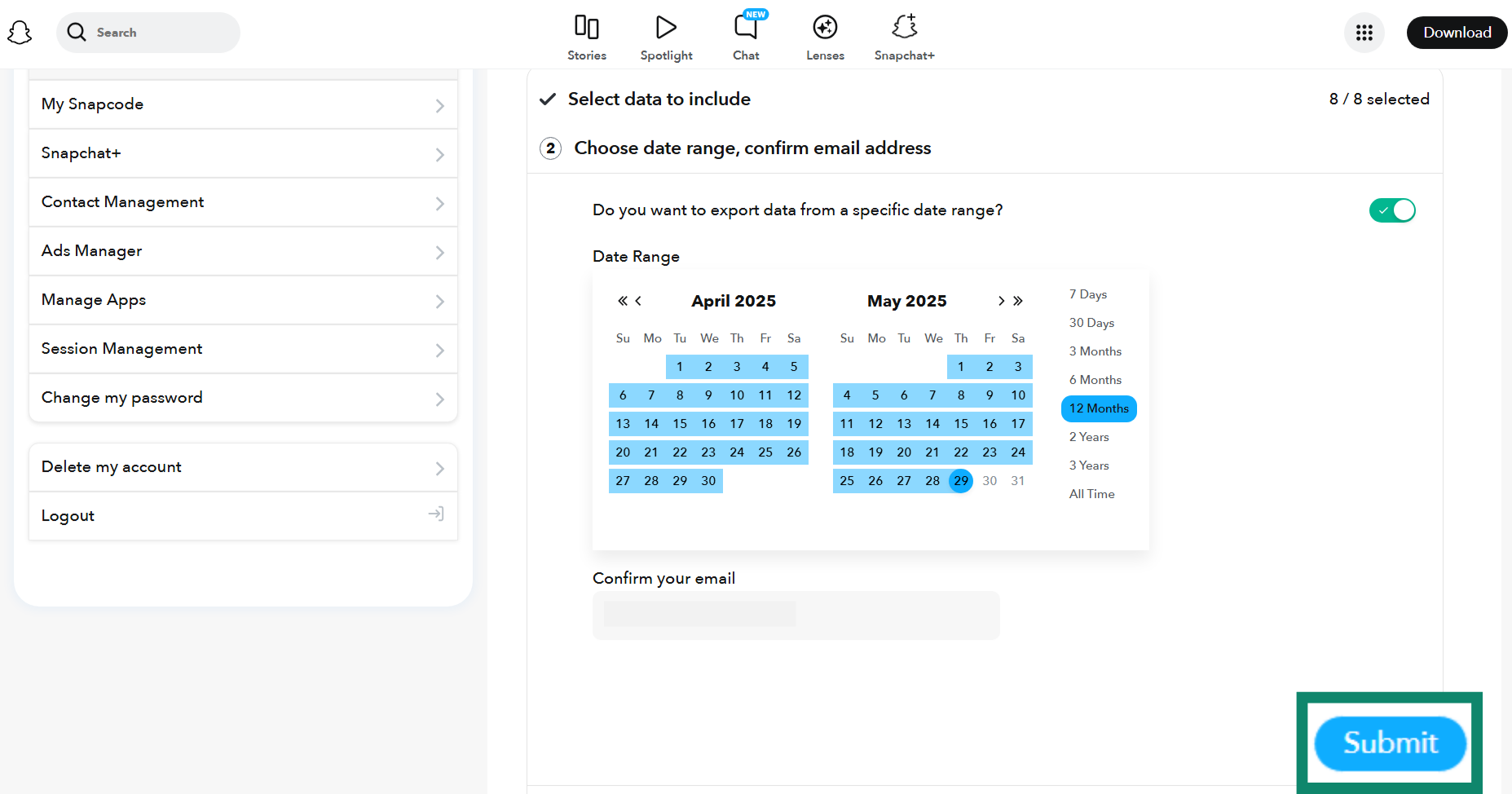Expand the Contact Management section
Screen dimensions: 1512x794
pyautogui.click(x=243, y=202)
